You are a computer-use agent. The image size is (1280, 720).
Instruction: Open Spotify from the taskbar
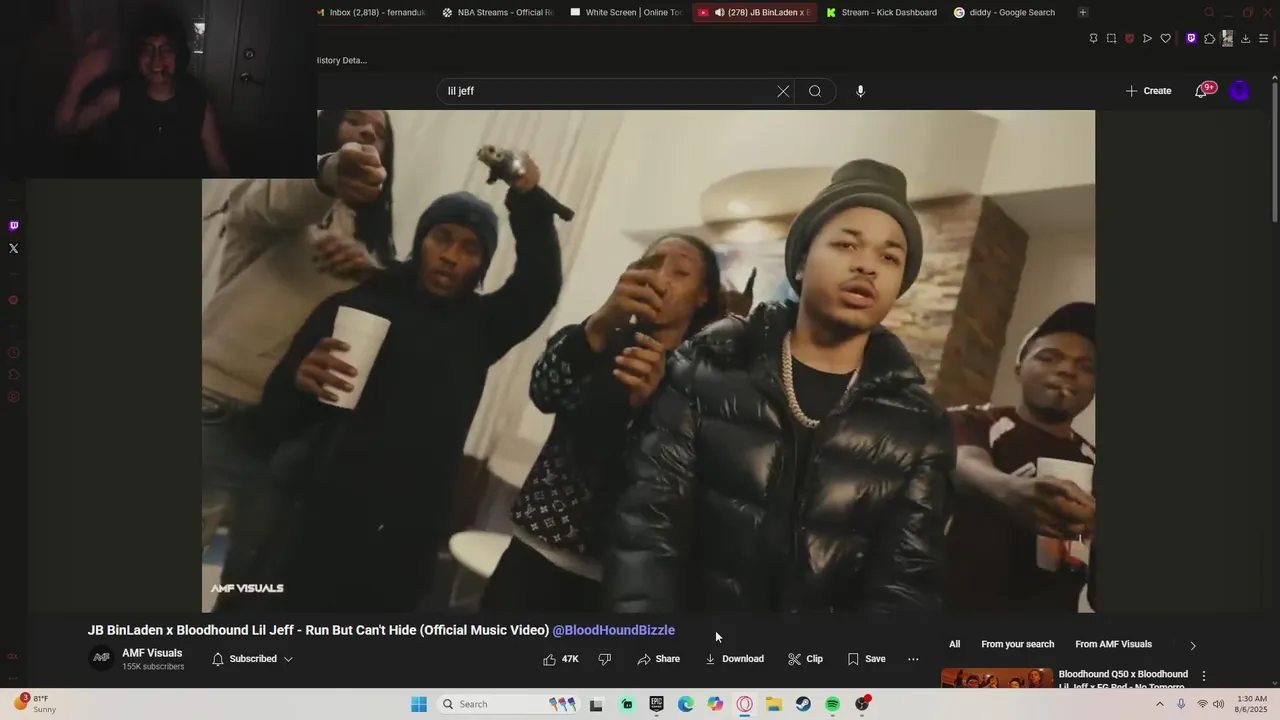click(x=832, y=704)
